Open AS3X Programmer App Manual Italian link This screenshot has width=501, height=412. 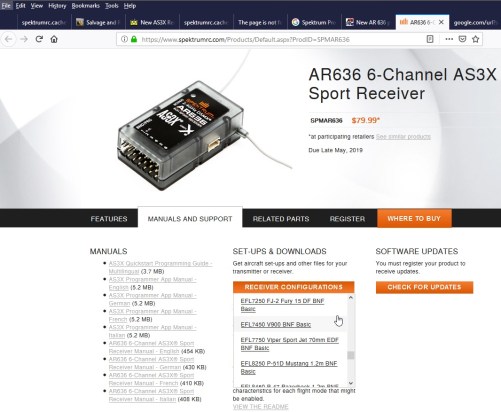(x=152, y=331)
